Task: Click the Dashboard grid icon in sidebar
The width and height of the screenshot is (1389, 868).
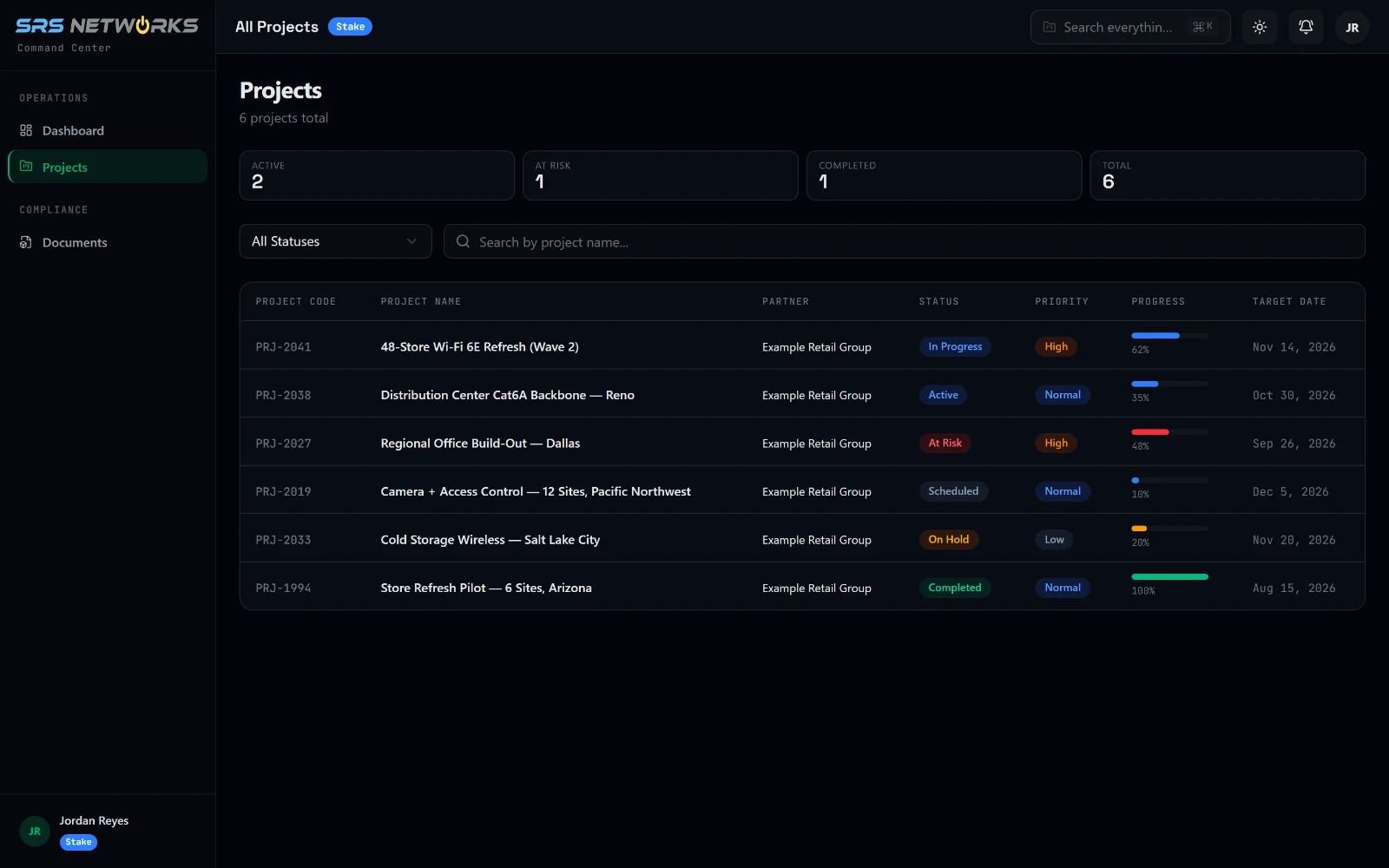Action: tap(26, 130)
